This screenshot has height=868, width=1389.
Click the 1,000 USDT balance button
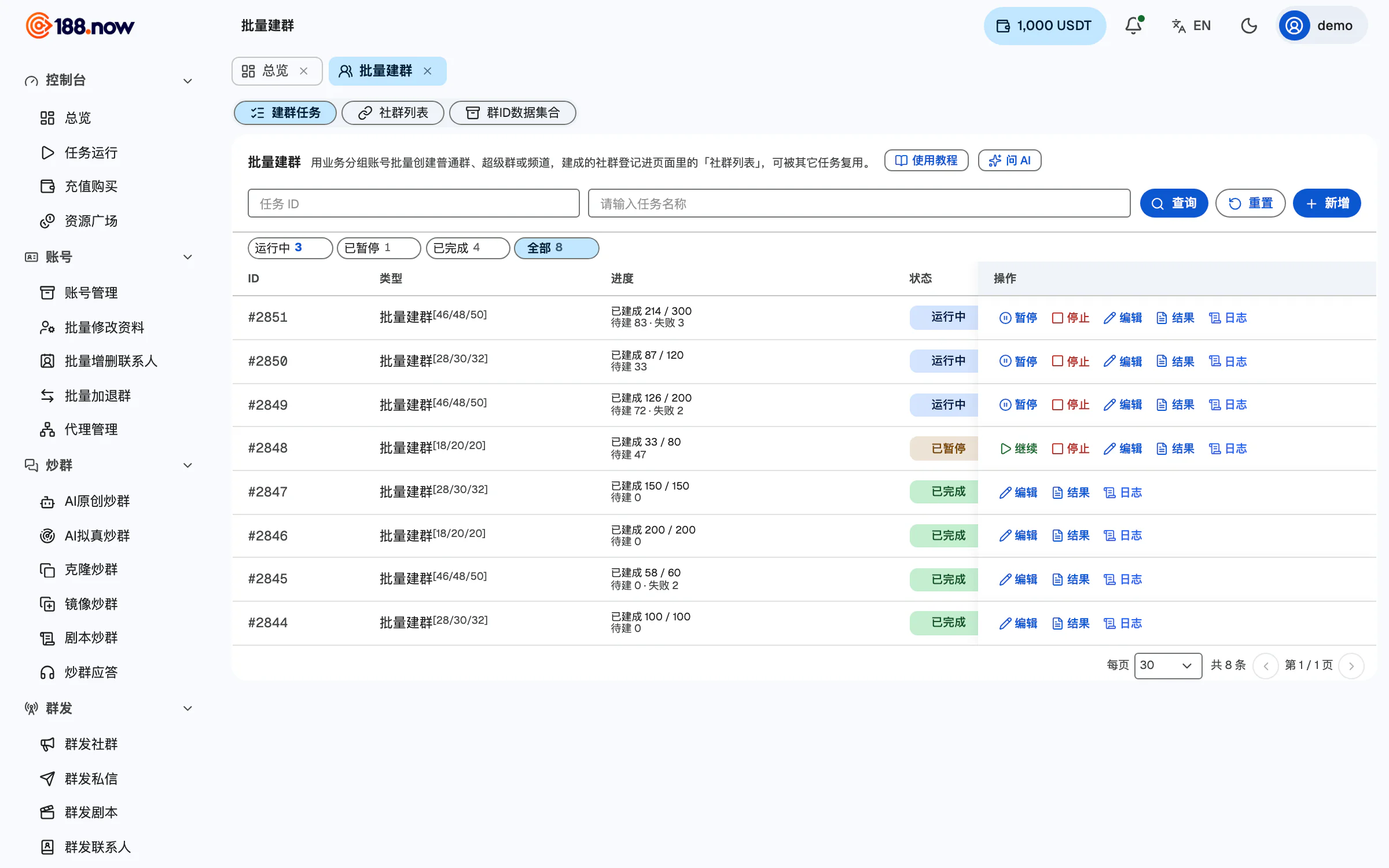(1045, 25)
